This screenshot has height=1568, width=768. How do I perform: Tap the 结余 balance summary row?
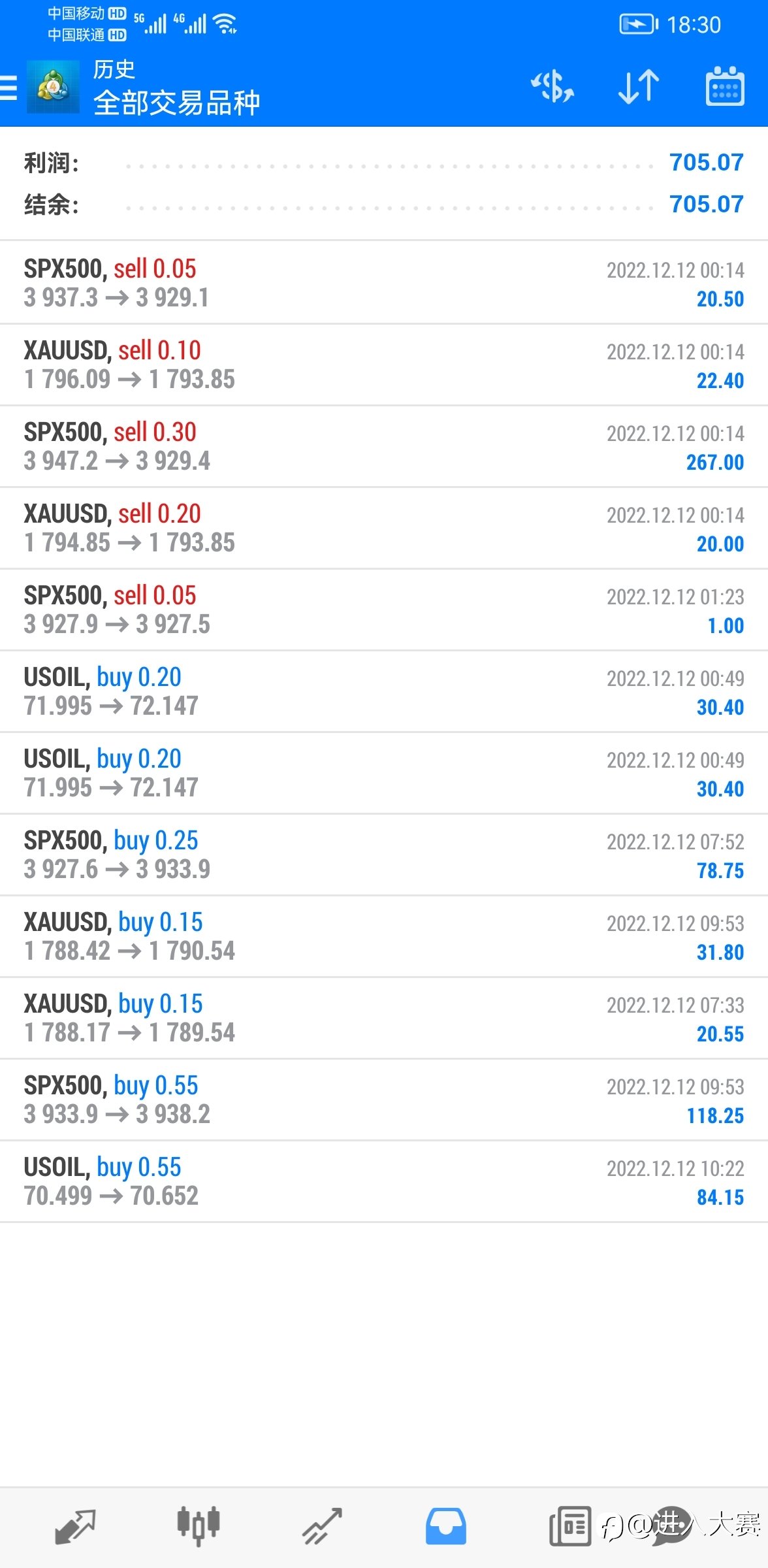click(x=384, y=204)
